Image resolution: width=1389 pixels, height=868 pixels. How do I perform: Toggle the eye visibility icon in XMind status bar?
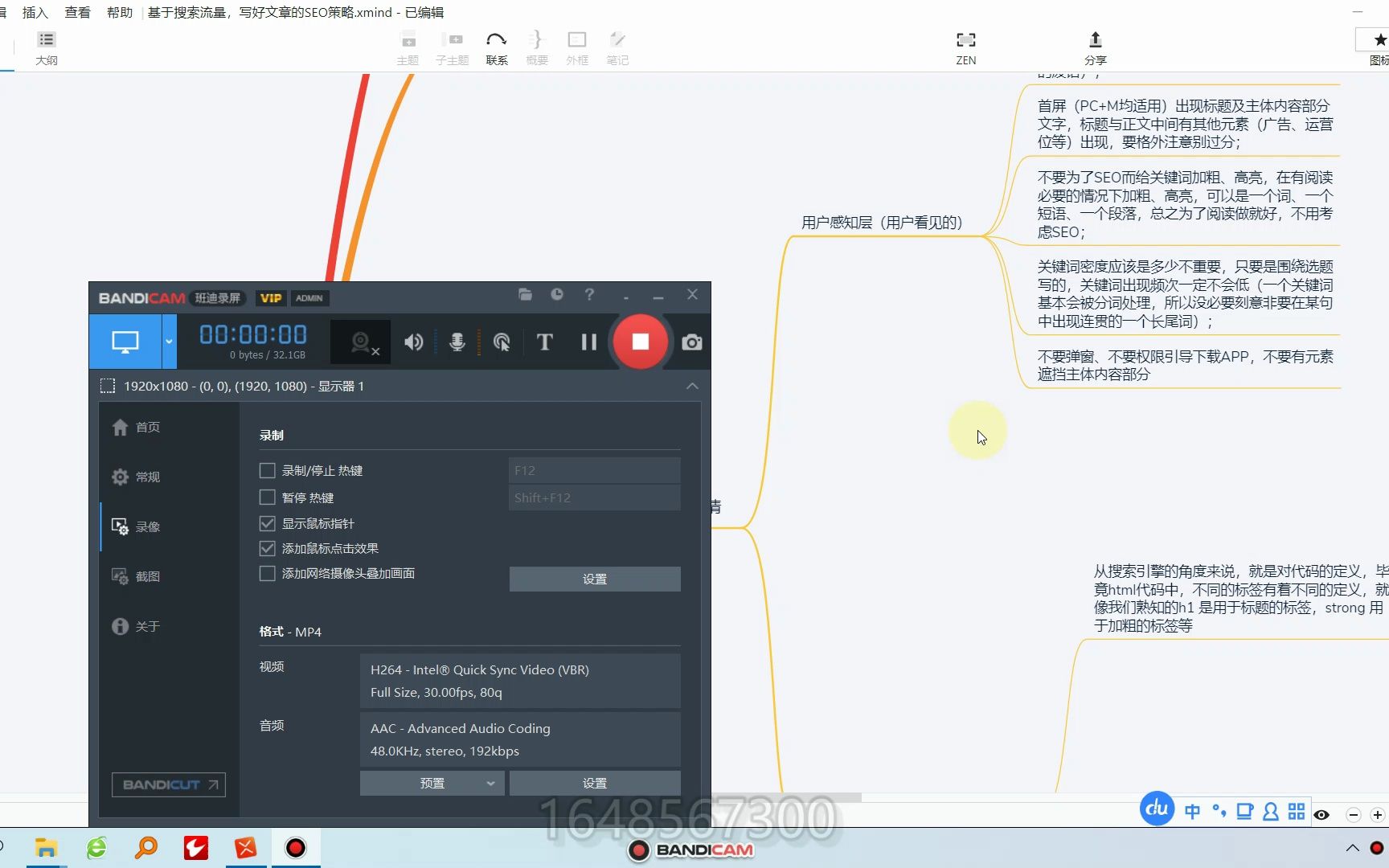[x=1321, y=815]
